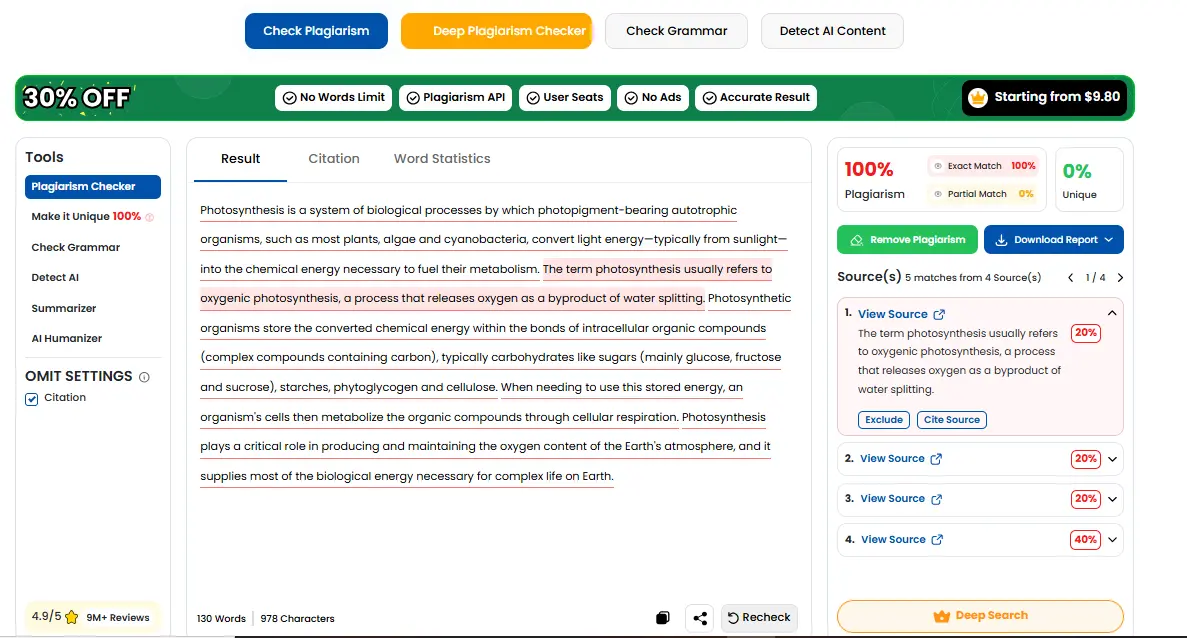The image size is (1187, 638).
Task: Click the '0% Unique' score text
Action: click(x=1080, y=181)
